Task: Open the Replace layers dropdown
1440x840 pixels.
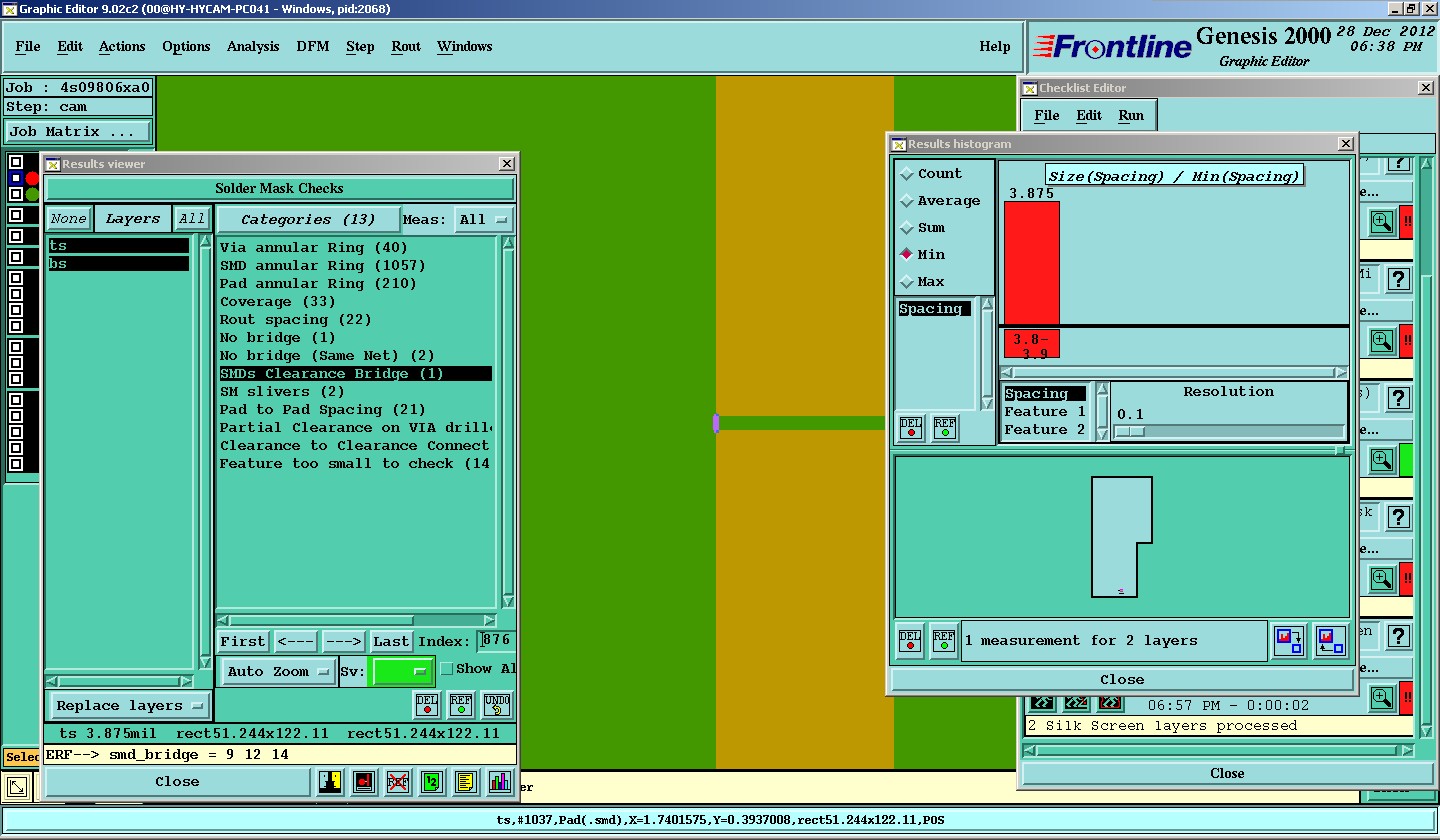Action: (x=130, y=706)
